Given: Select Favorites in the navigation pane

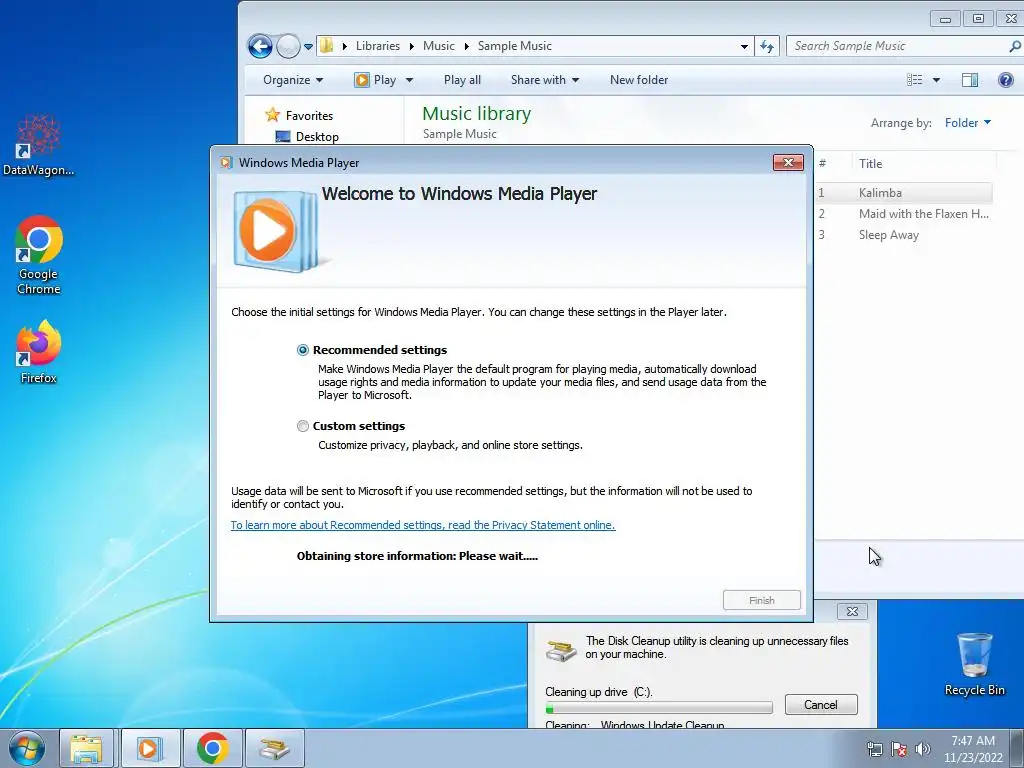Looking at the screenshot, I should click(309, 116).
